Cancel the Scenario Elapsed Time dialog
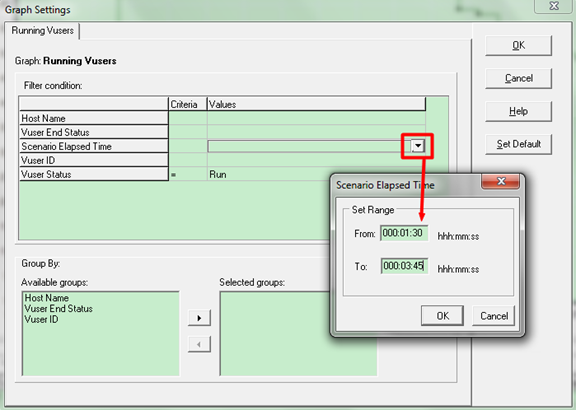This screenshot has width=576, height=410. [x=494, y=316]
